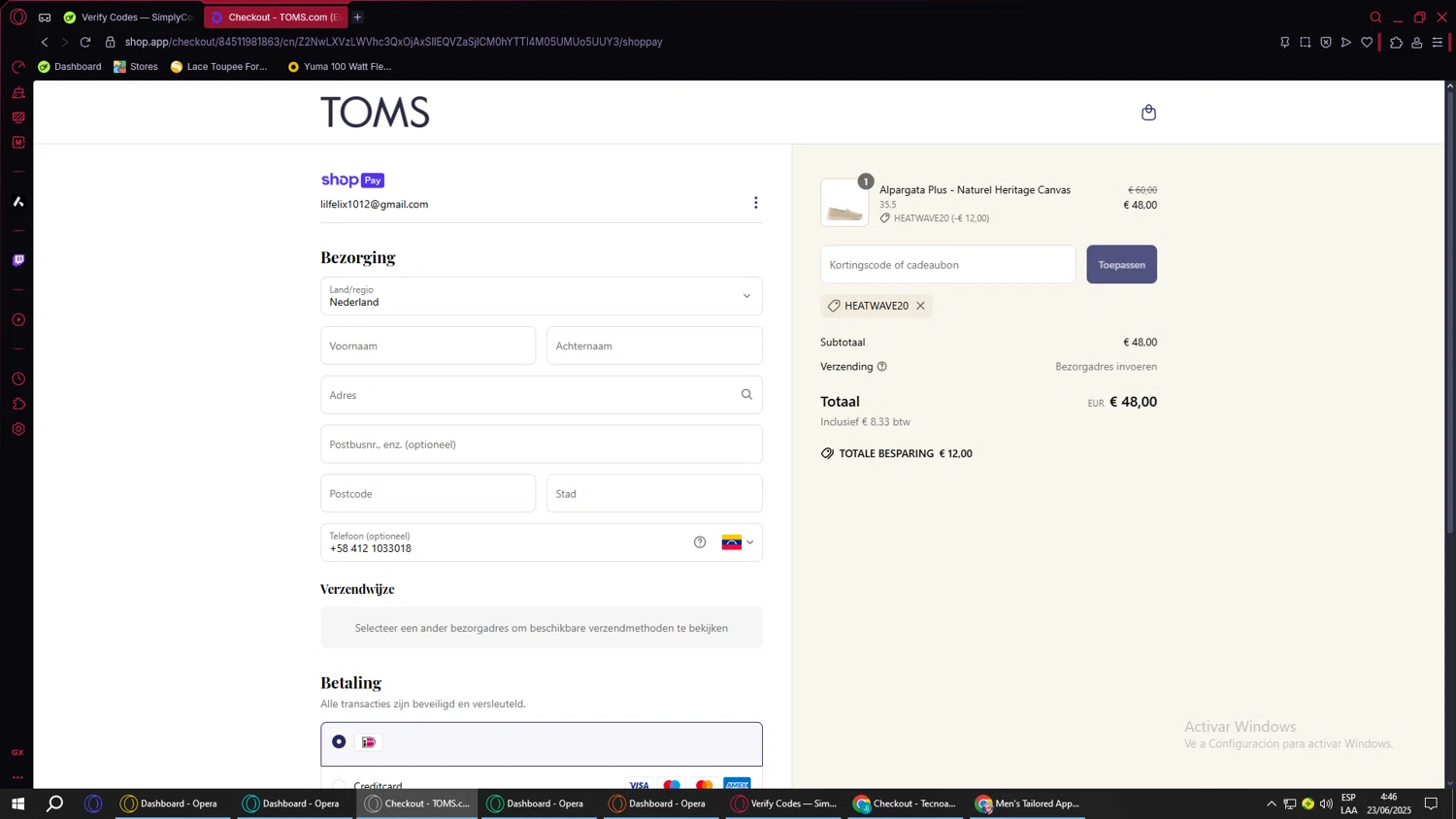This screenshot has width=1456, height=819.
Task: Open phone country flag selector
Action: coord(738,542)
